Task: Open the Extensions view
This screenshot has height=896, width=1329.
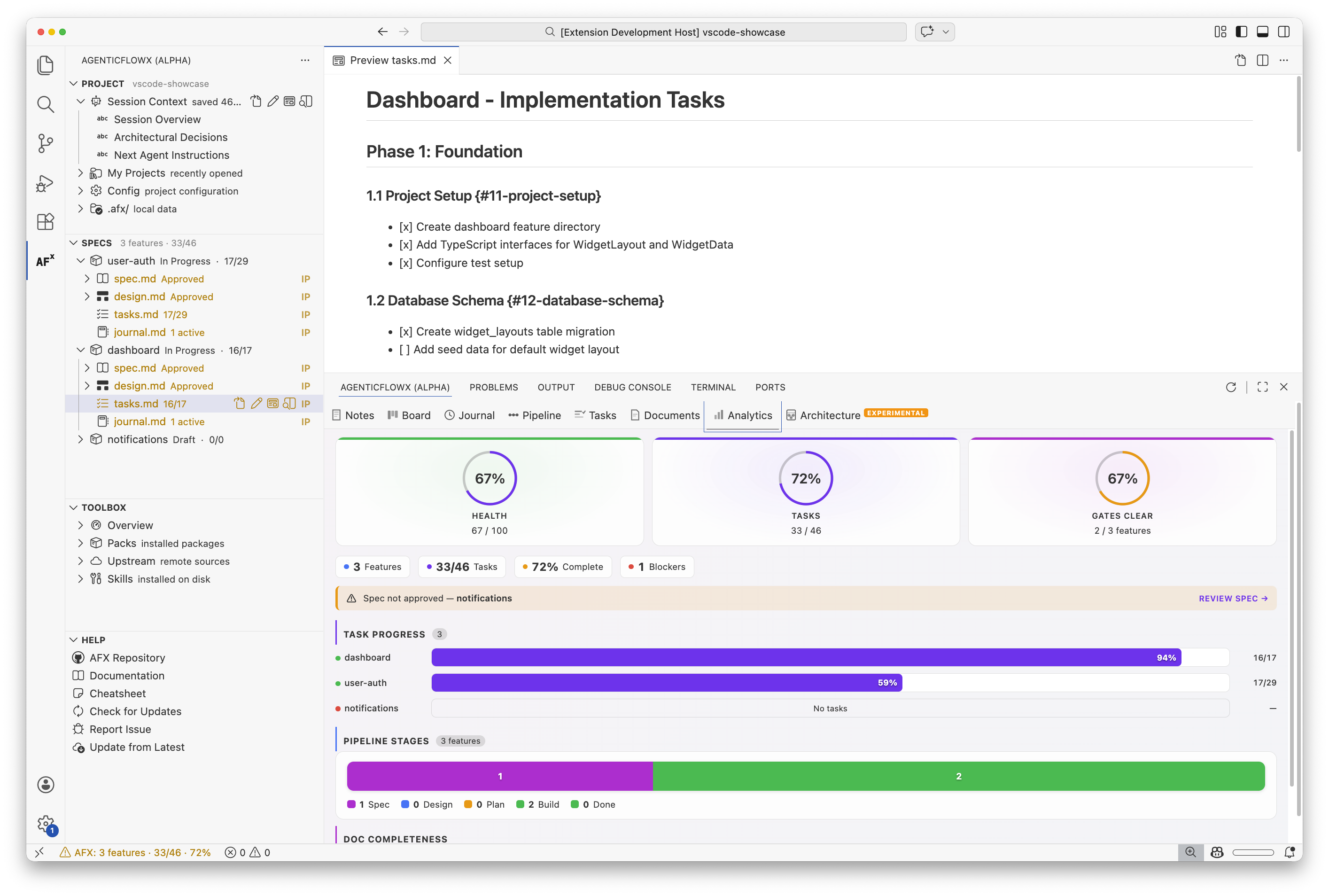Action: [x=45, y=222]
